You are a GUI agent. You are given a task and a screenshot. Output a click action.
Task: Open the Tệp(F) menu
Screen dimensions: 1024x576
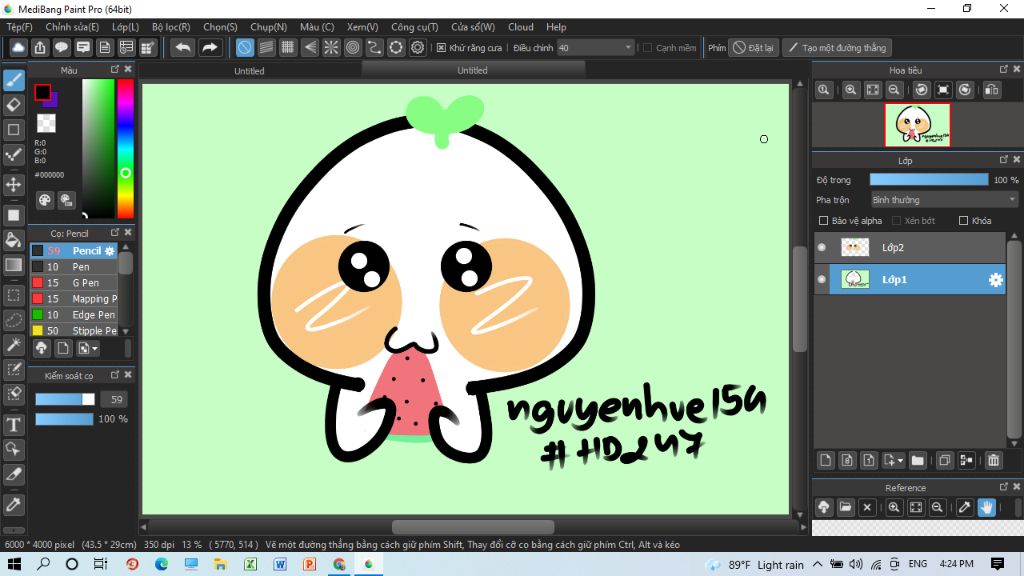click(20, 27)
